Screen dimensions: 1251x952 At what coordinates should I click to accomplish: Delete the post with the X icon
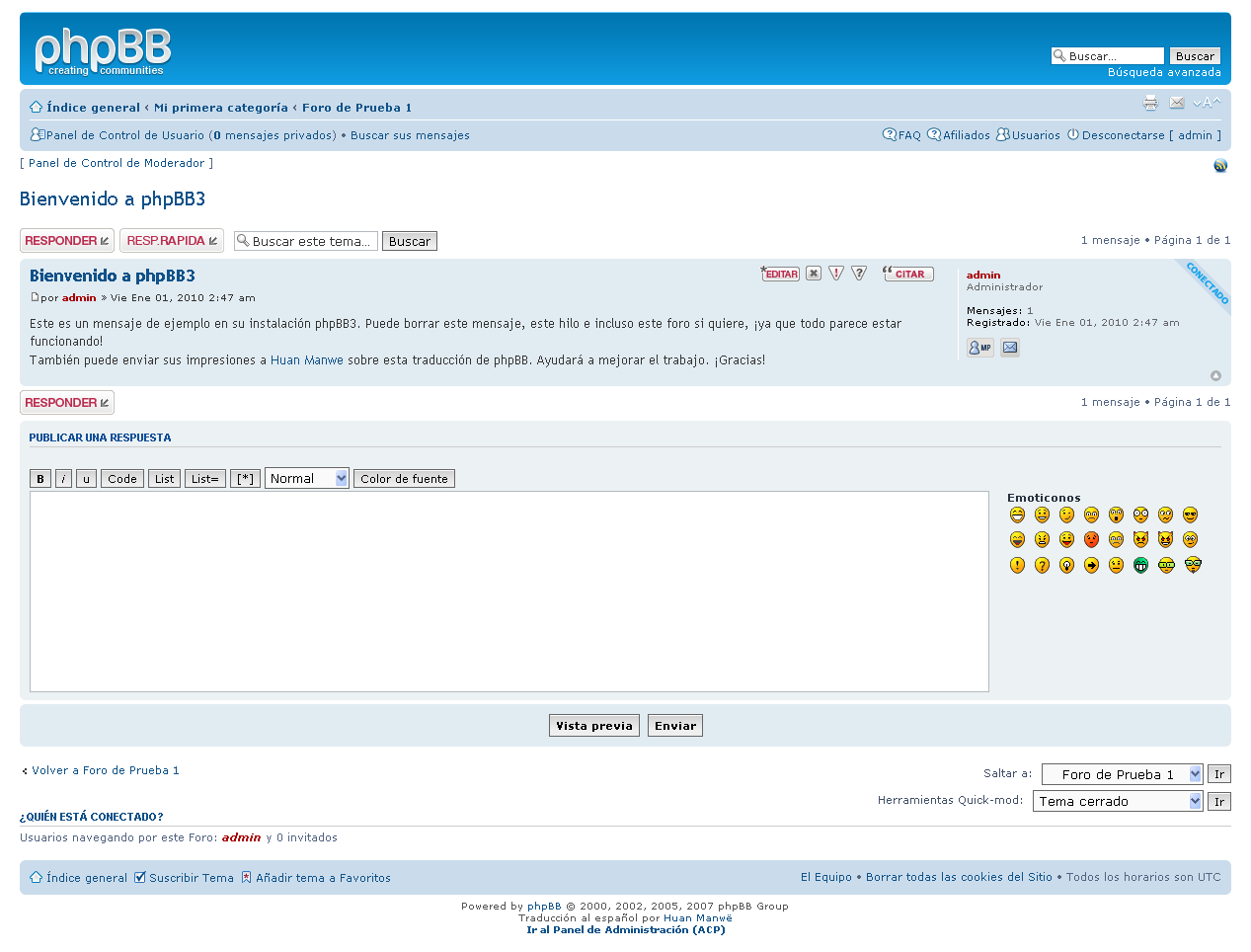(814, 274)
